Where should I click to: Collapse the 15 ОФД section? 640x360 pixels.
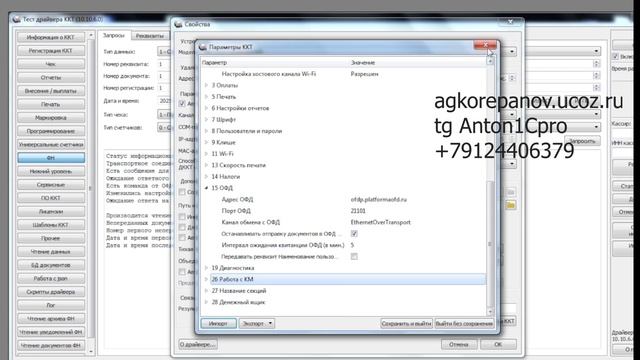[207, 188]
